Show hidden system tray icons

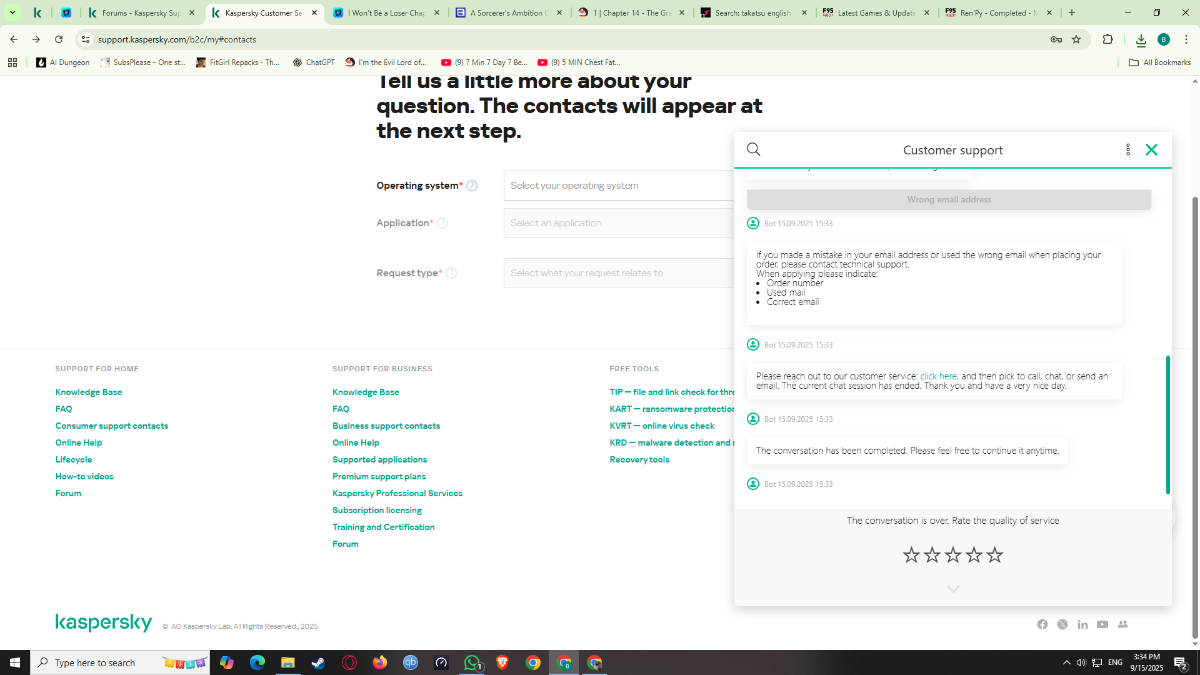click(1067, 662)
